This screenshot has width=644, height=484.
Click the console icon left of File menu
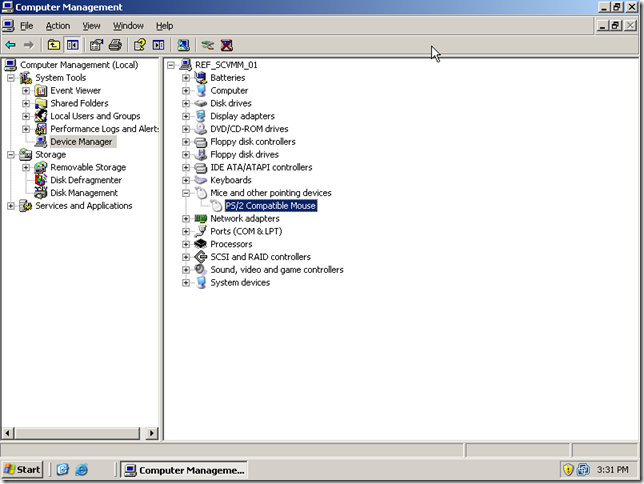point(8,26)
